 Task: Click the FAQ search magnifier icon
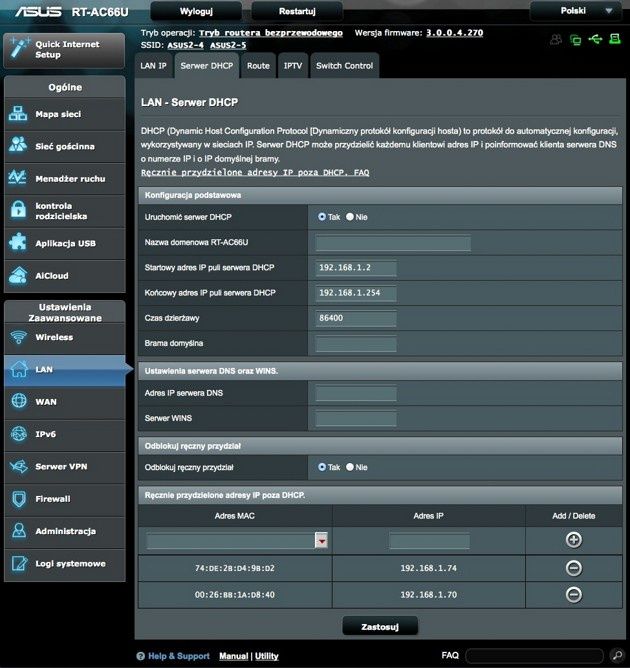[x=616, y=655]
